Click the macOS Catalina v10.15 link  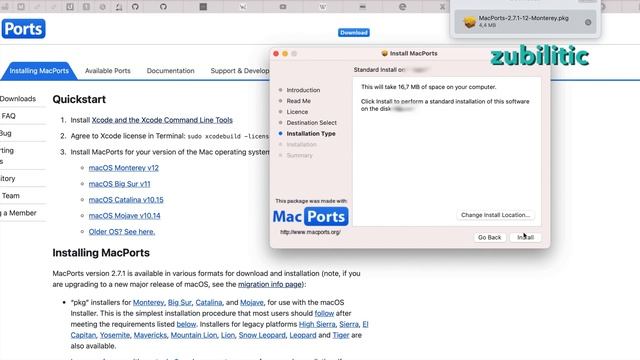[126, 200]
